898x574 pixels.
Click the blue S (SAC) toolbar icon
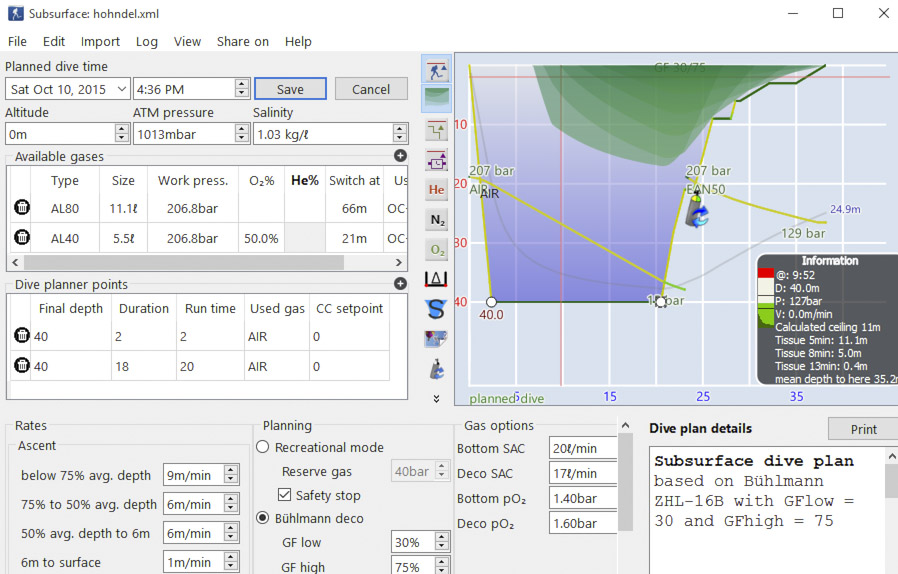coord(436,309)
